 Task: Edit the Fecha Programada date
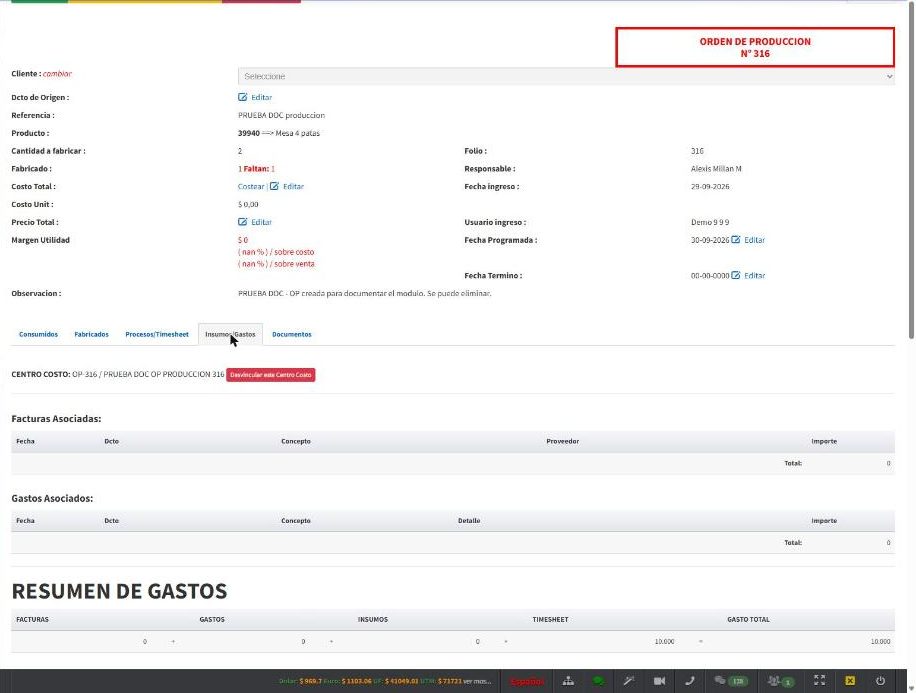coord(748,240)
